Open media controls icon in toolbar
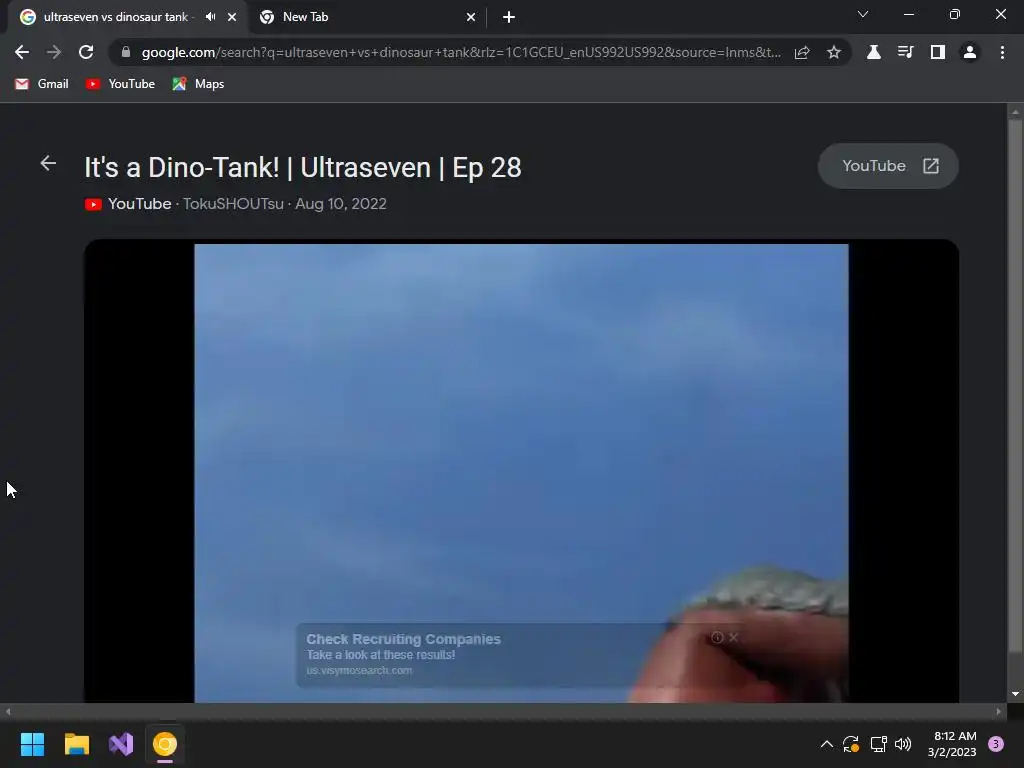Viewport: 1024px width, 768px height. 906,52
